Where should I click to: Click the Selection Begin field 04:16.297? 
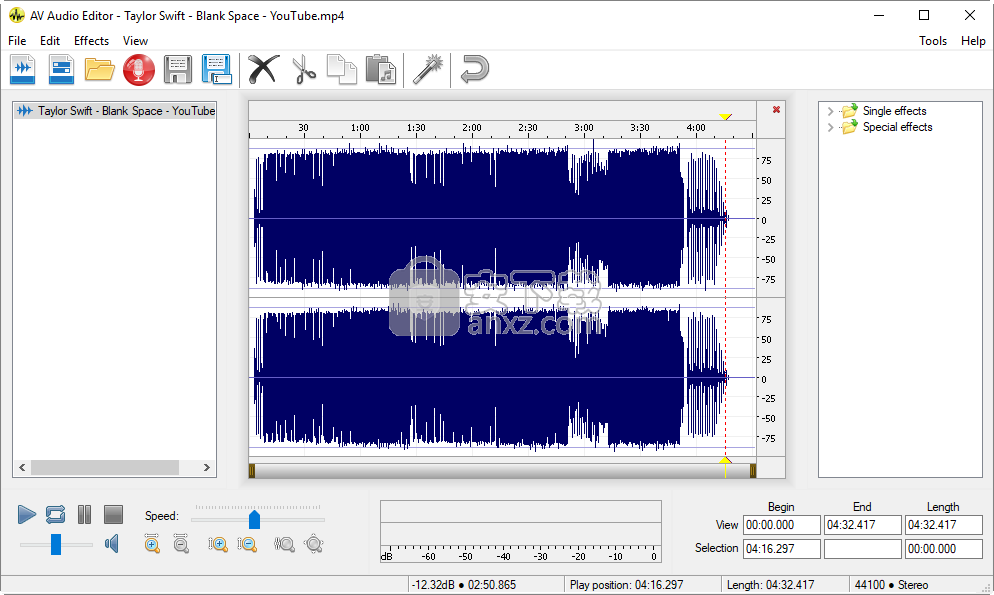782,549
